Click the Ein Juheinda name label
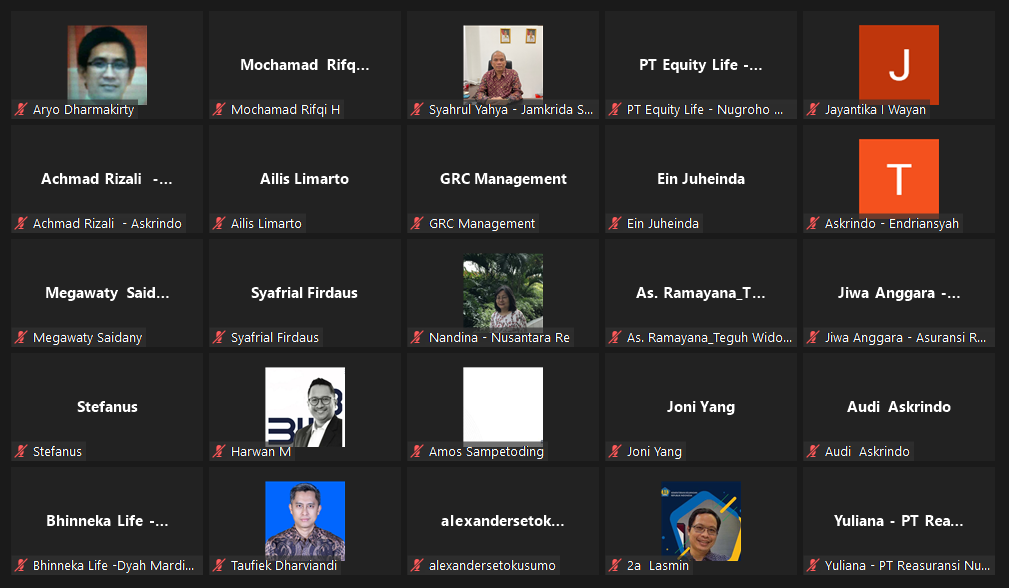1009x588 pixels. [x=663, y=223]
